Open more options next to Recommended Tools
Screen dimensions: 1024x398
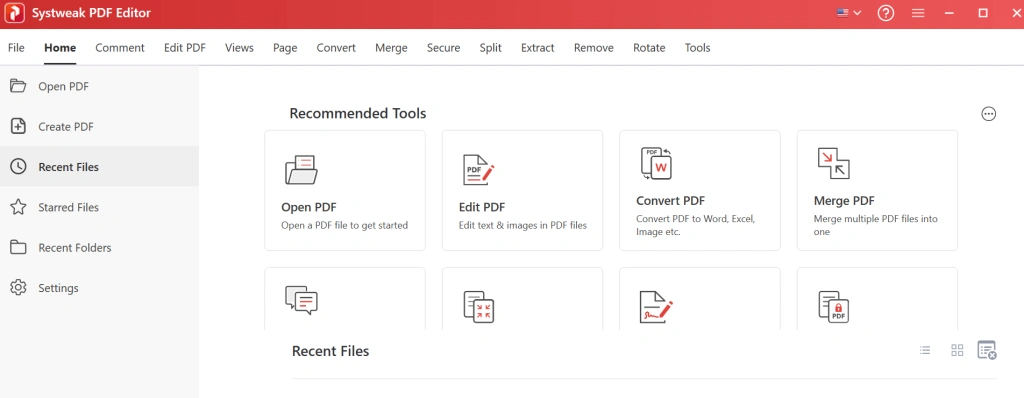point(989,114)
